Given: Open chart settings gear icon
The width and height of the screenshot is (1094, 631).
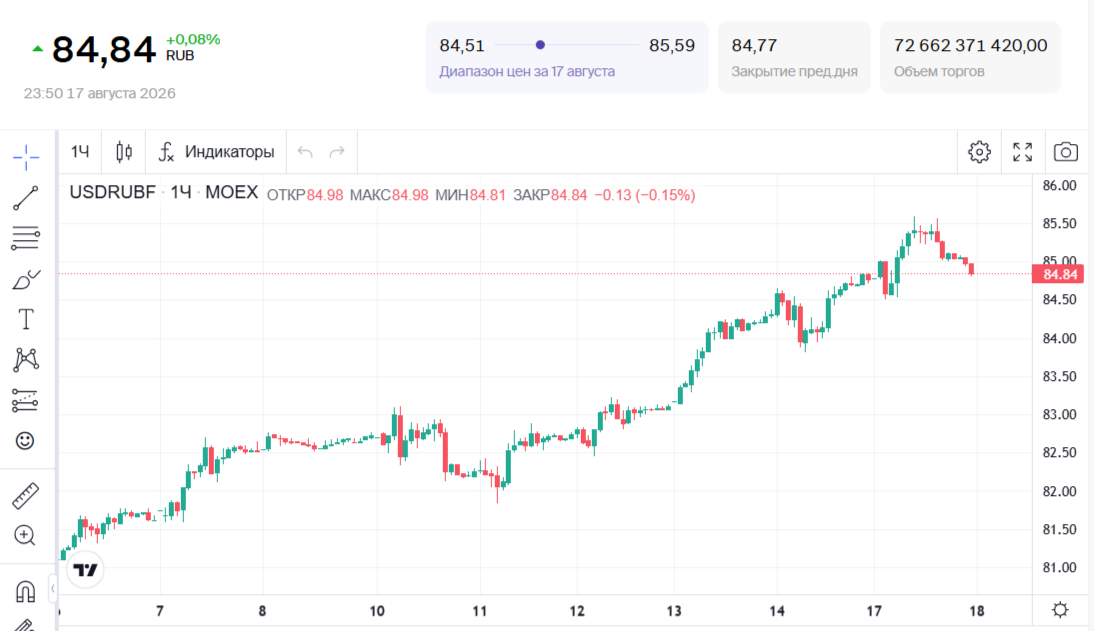Looking at the screenshot, I should pyautogui.click(x=980, y=151).
